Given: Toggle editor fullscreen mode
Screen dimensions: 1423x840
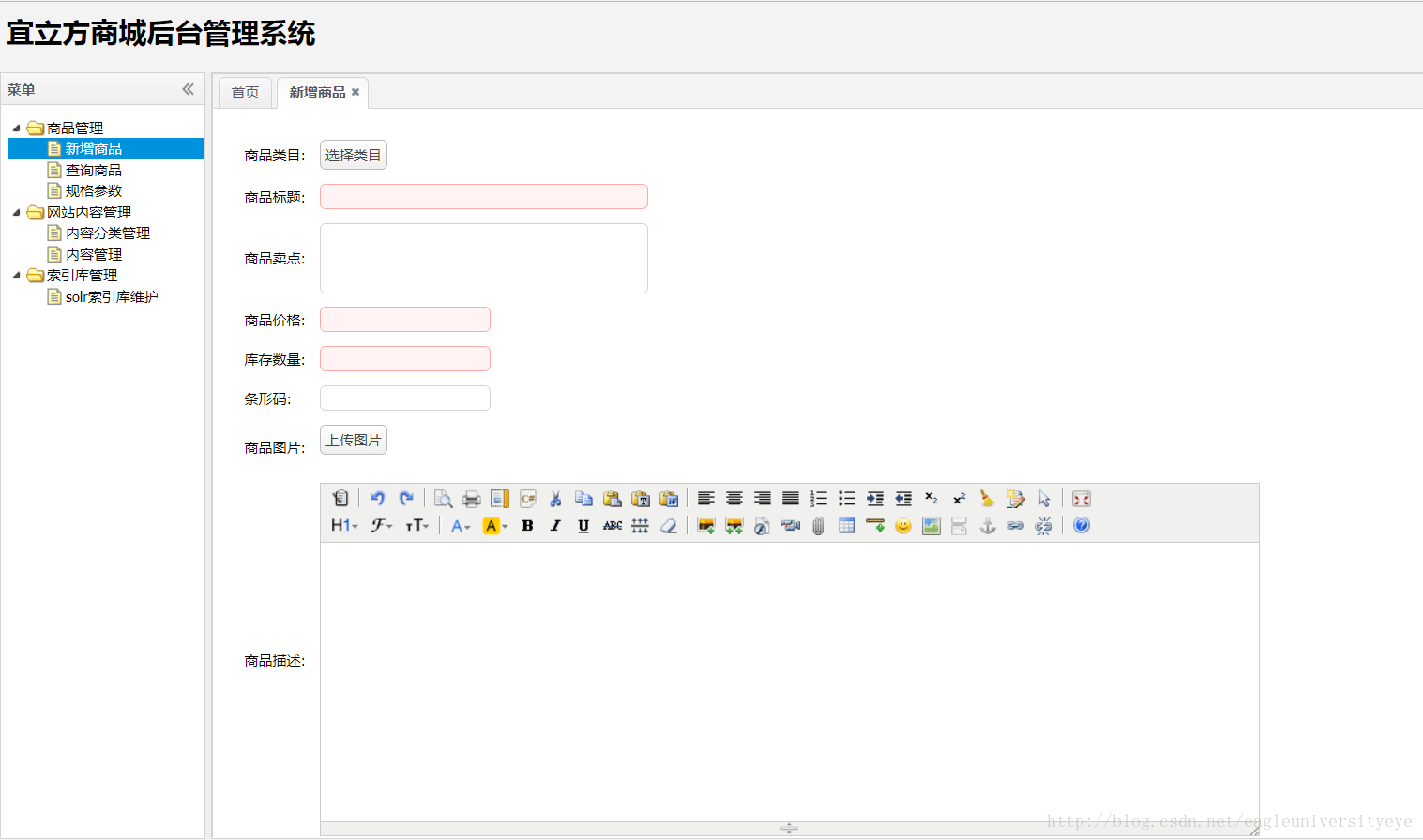Looking at the screenshot, I should (1081, 499).
